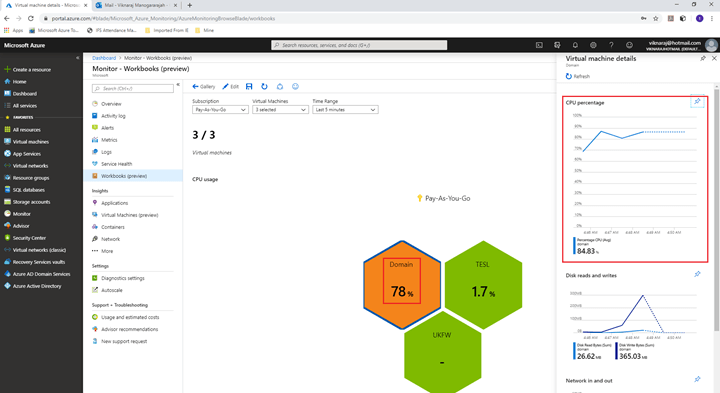
Task: Pin the Virtual machine details blade
Action: [x=703, y=58]
